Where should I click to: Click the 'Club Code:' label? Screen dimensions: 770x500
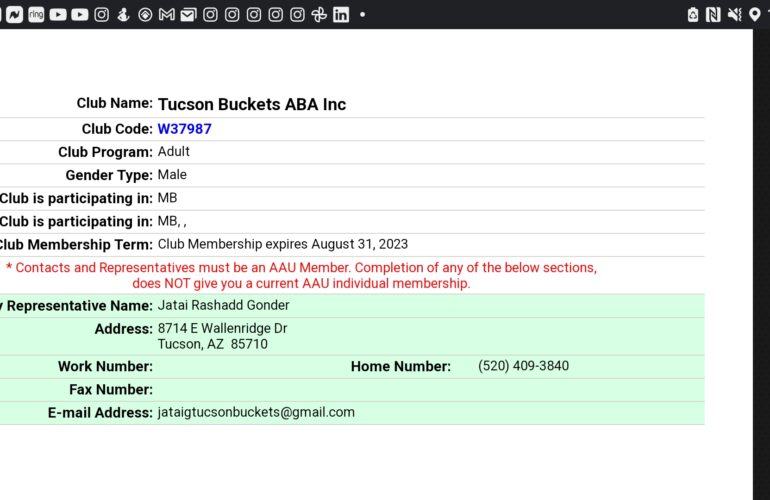(117, 129)
